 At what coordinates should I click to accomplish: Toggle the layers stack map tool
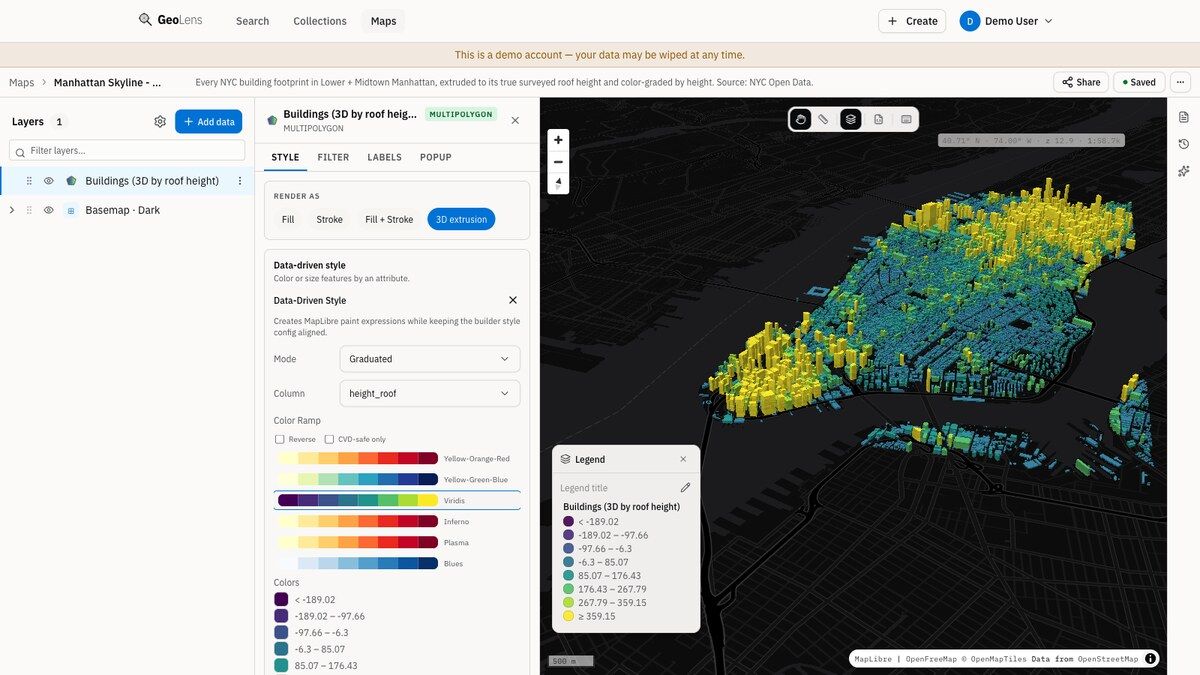[850, 119]
